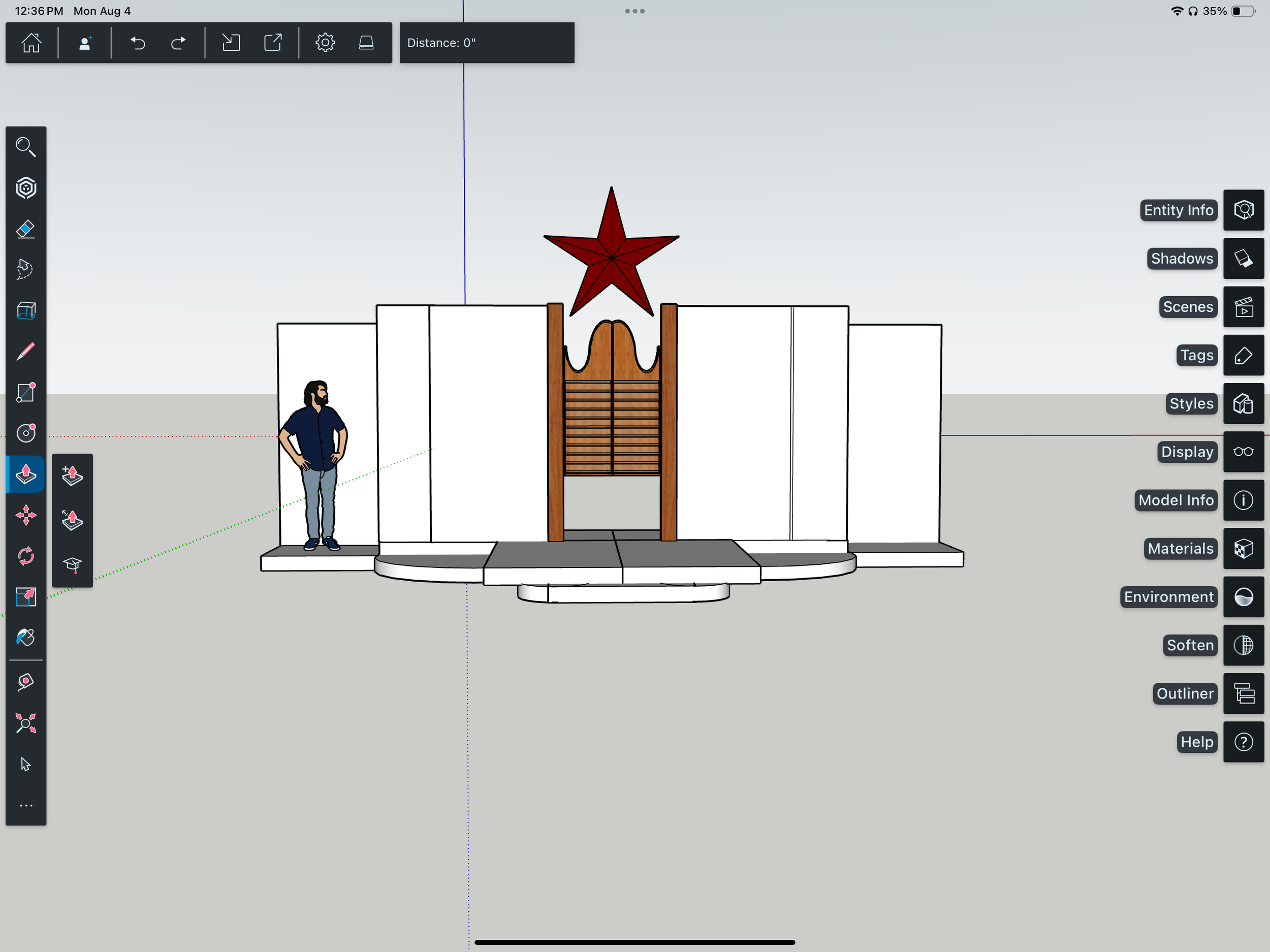
Task: Tap the tray icon next to settings
Action: [366, 43]
